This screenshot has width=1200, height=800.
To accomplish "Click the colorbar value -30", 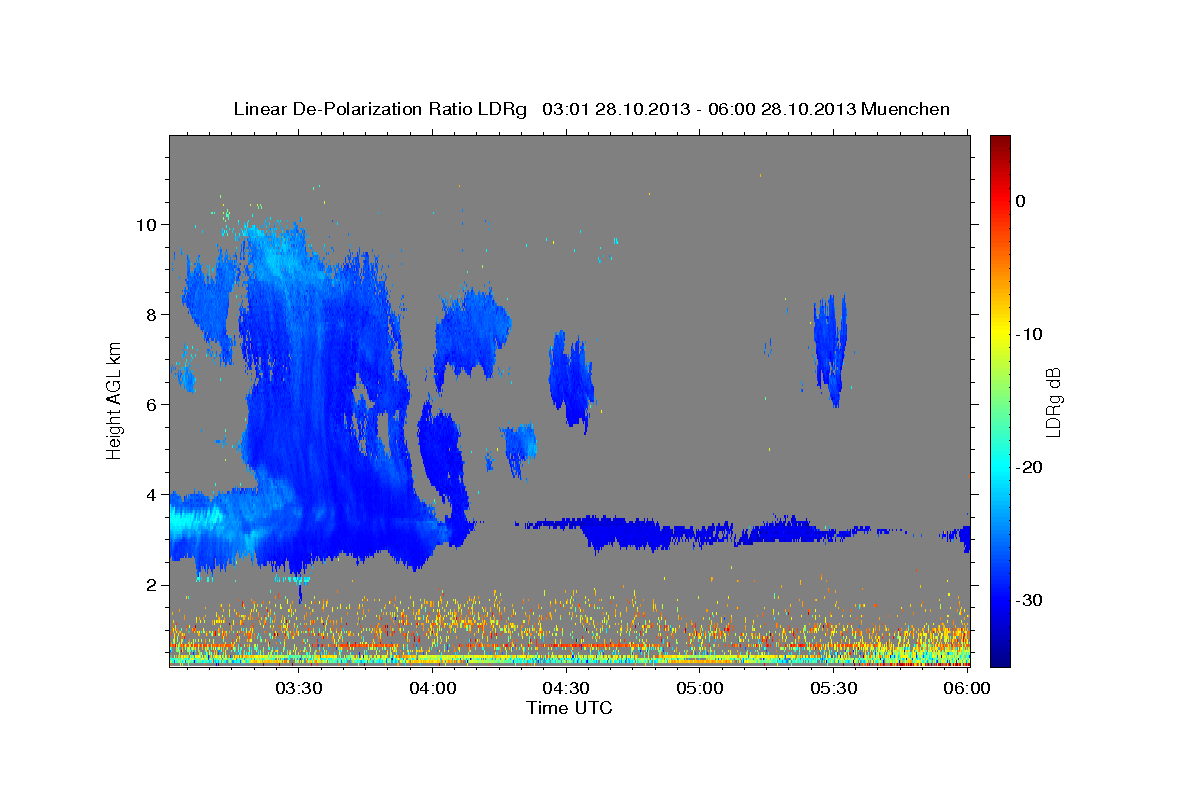I will pos(1029,600).
